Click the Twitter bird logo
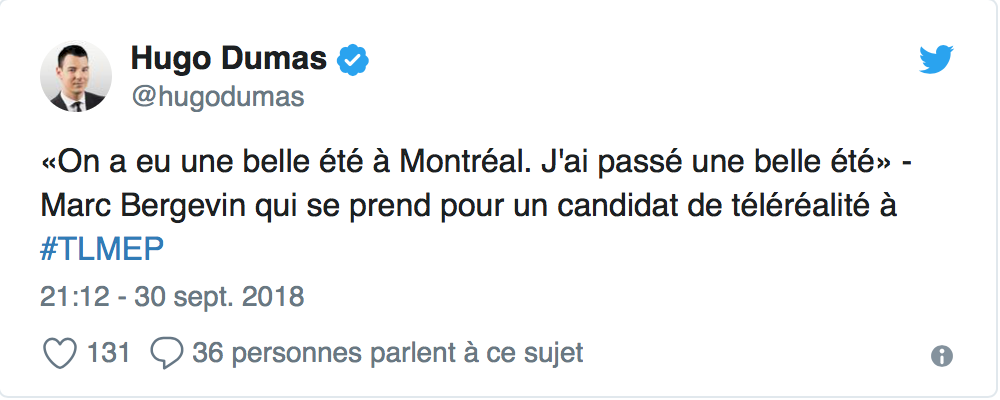Image resolution: width=1000 pixels, height=400 pixels. point(939,63)
